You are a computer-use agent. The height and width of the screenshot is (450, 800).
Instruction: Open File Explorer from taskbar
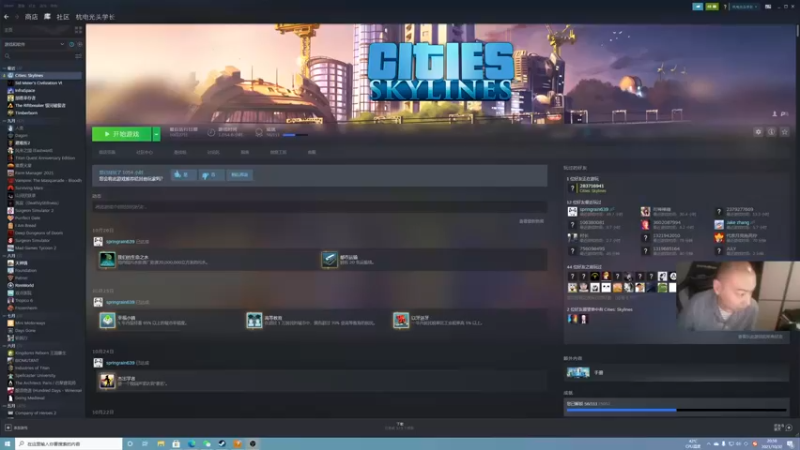coord(161,444)
